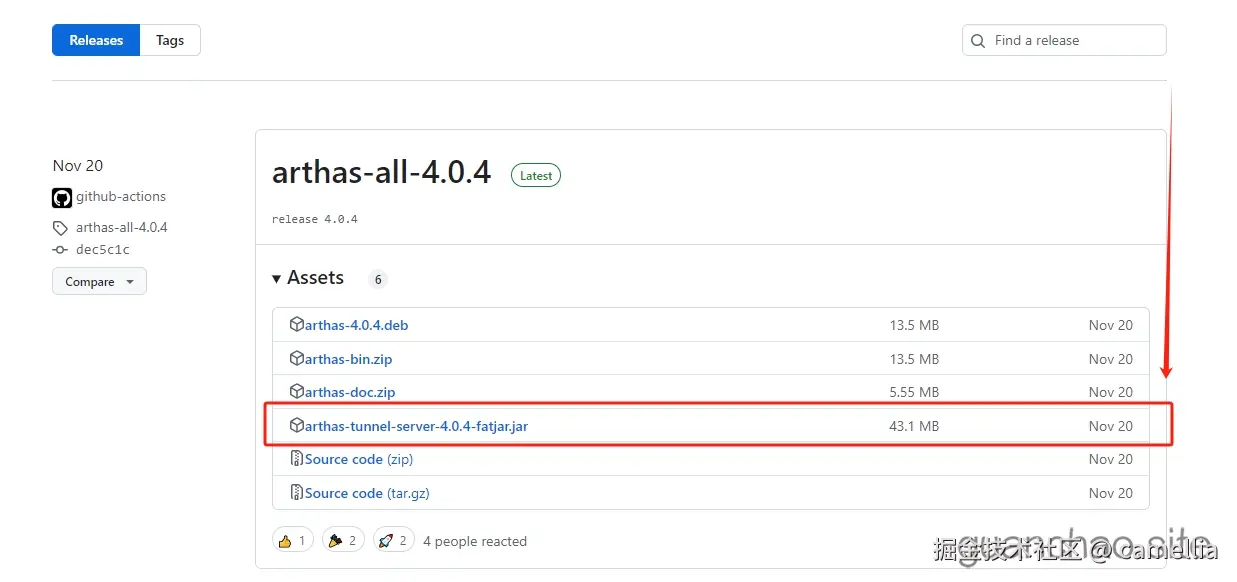Viewport: 1237px width, 582px height.
Task: Toggle the rocket reaction
Action: click(394, 540)
